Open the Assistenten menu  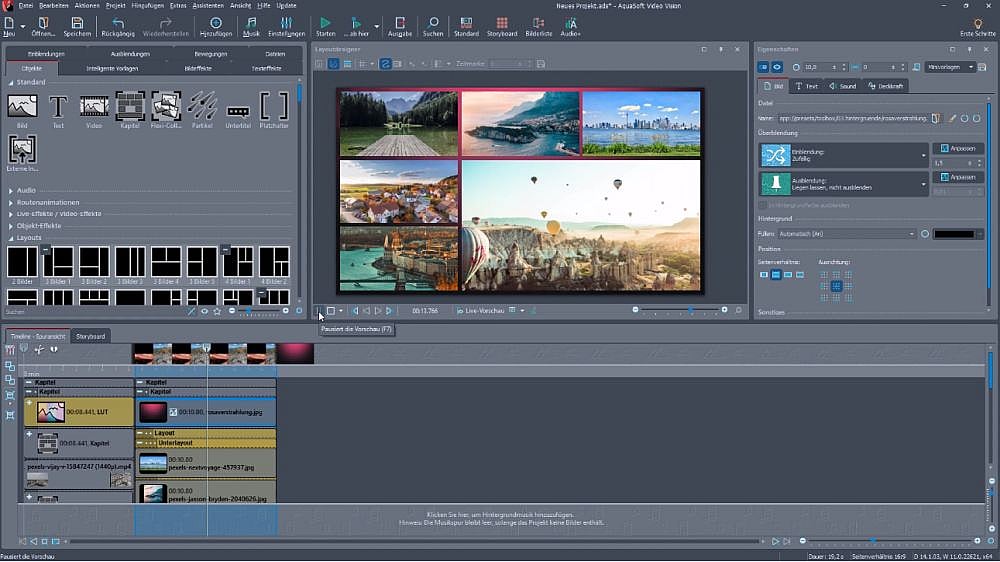[207, 5]
